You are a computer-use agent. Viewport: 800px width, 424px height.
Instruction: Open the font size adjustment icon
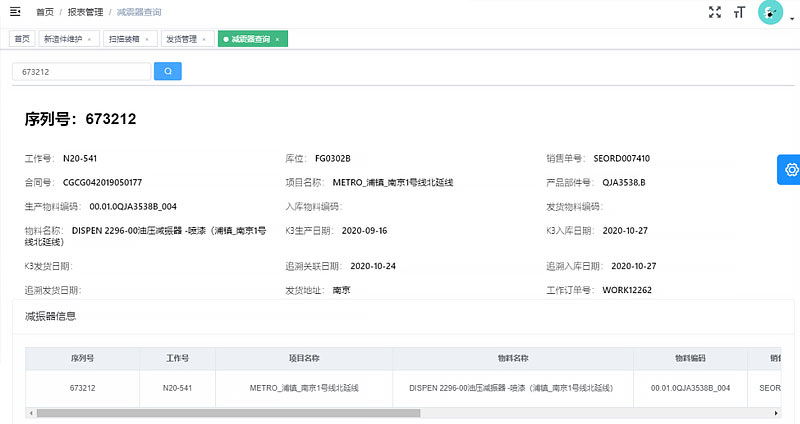[740, 12]
